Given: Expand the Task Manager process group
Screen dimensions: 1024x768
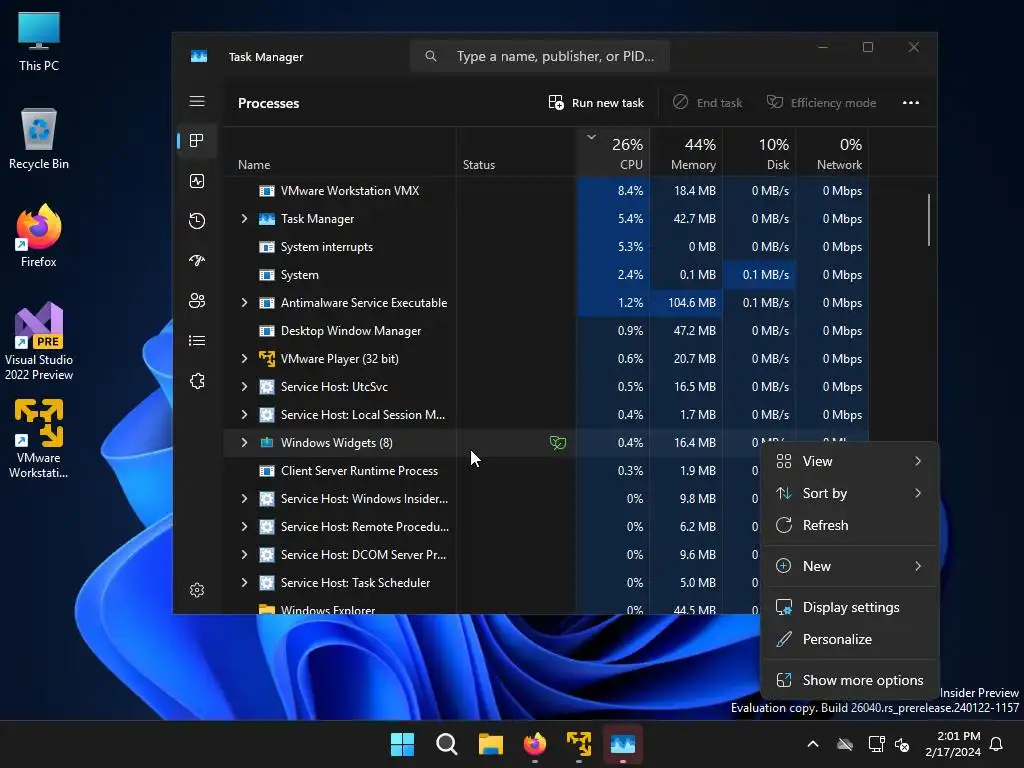Looking at the screenshot, I should point(244,219).
